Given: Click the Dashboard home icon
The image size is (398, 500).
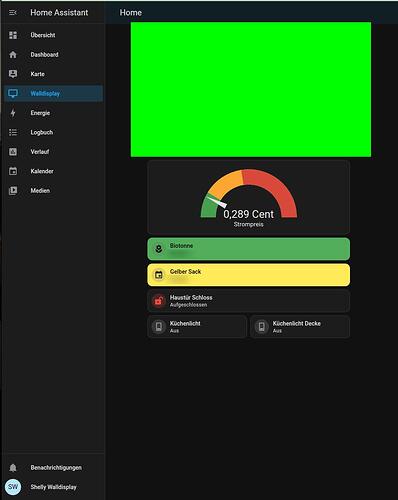Looking at the screenshot, I should [13, 55].
